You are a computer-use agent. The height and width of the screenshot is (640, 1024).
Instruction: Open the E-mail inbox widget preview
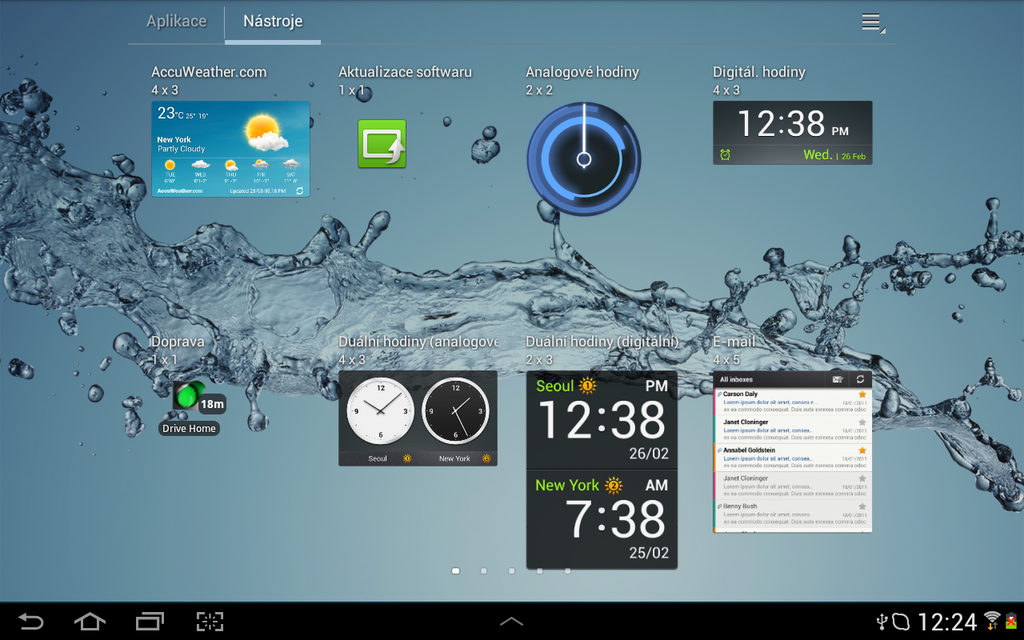click(792, 450)
